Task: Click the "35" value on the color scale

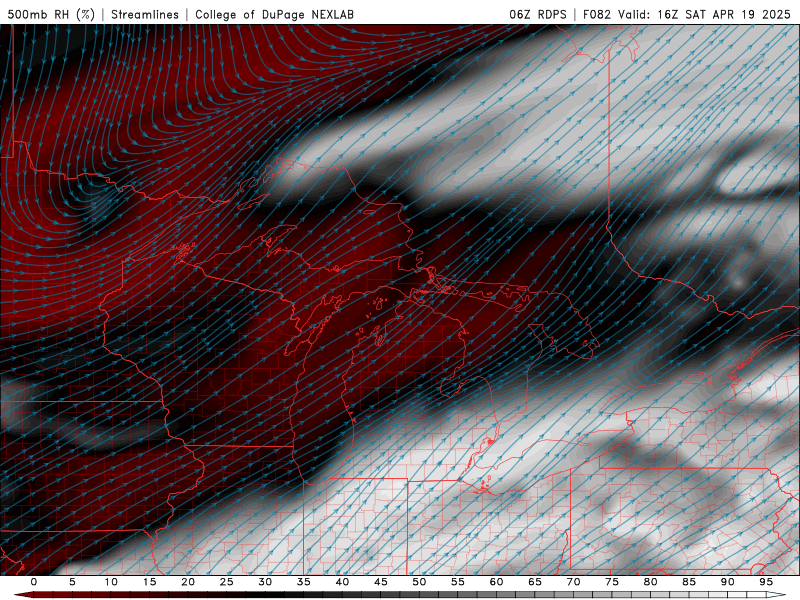Action: (x=304, y=582)
